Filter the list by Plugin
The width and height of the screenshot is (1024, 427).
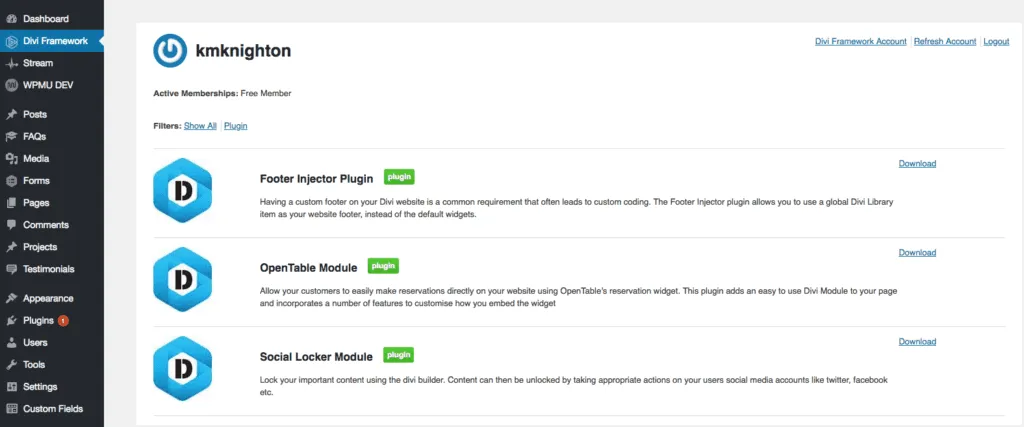236,126
